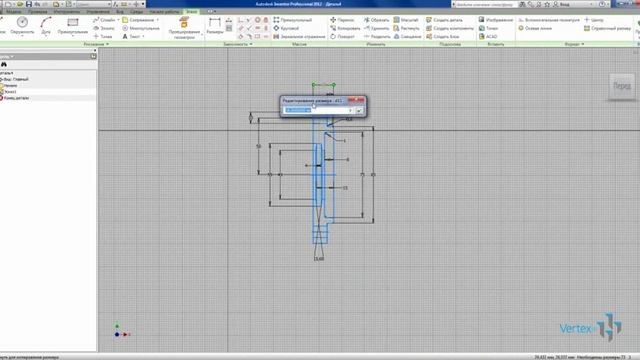Select the Offset (Смещение) command
Image resolution: width=640 pixels, height=360 pixels.
point(407,36)
